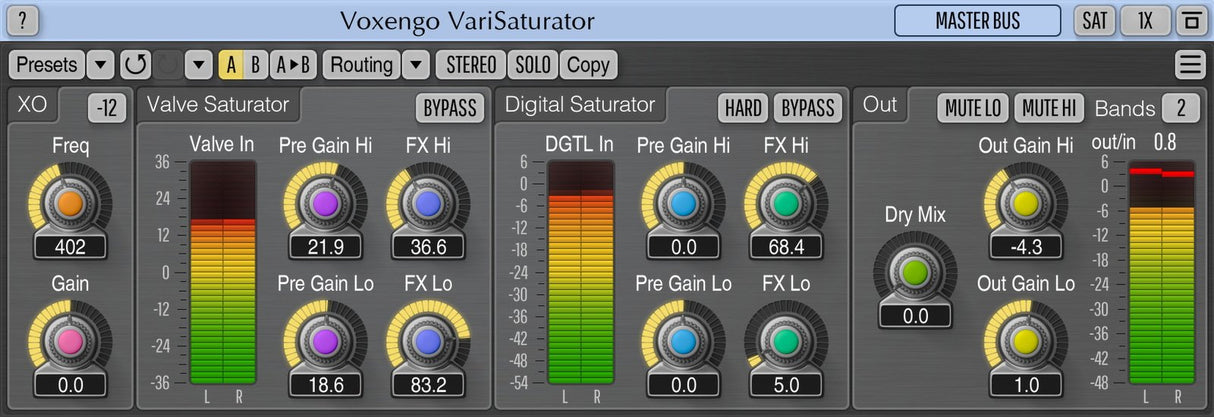Click the SOLO button

tap(533, 65)
